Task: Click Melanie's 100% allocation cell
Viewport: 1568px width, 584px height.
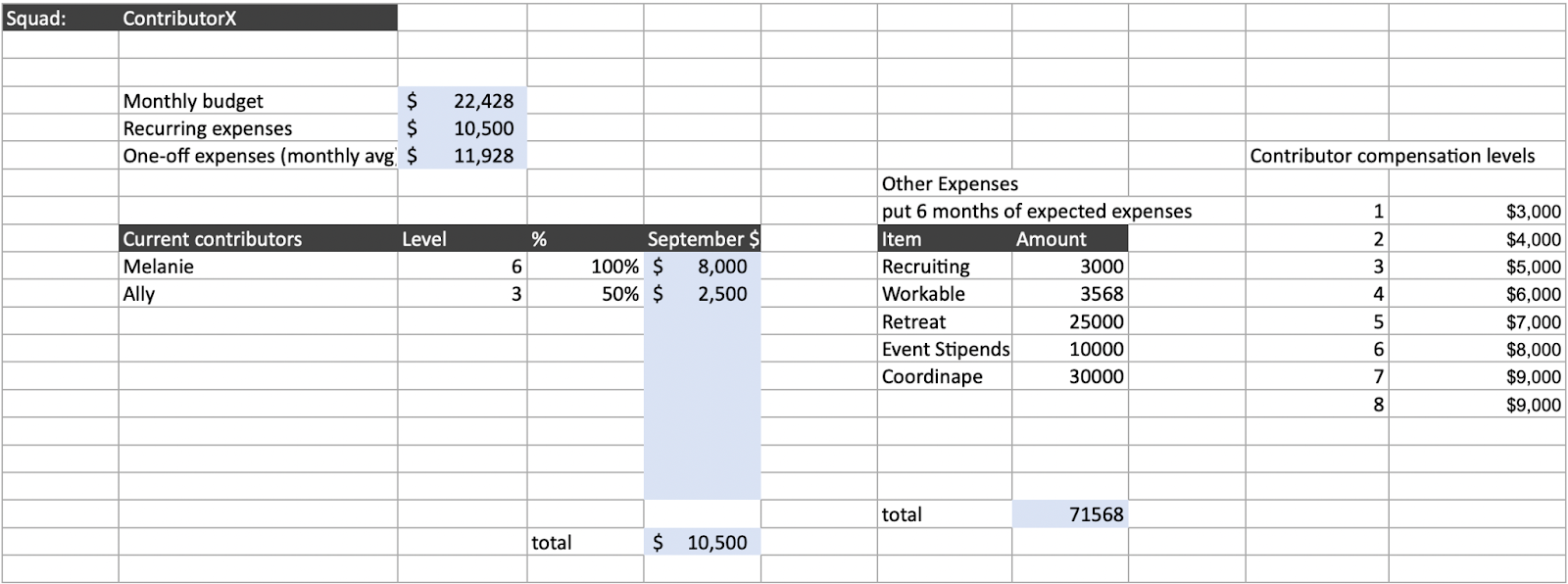Action: pos(585,267)
